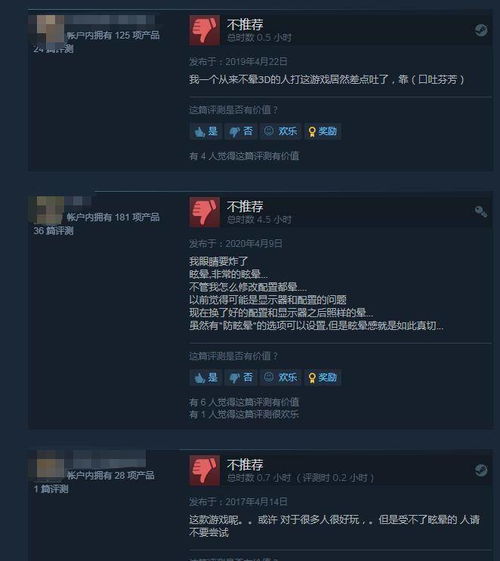Open the 36 篇评测 link of second reviewer

coord(54,231)
